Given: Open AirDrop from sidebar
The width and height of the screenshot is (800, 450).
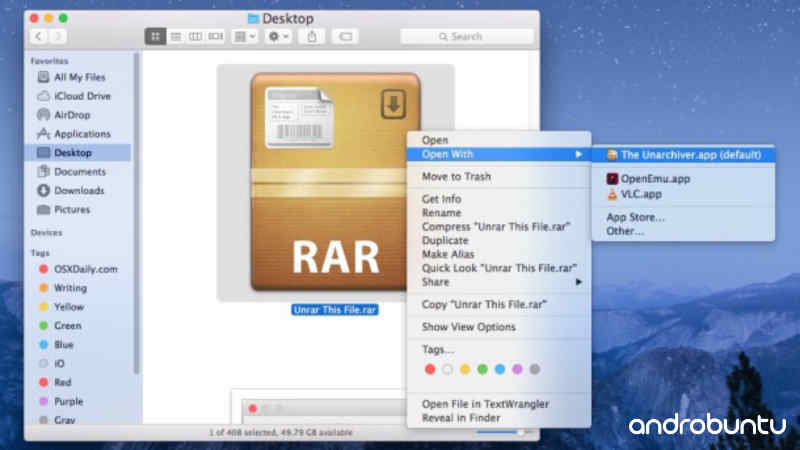Looking at the screenshot, I should (x=71, y=115).
